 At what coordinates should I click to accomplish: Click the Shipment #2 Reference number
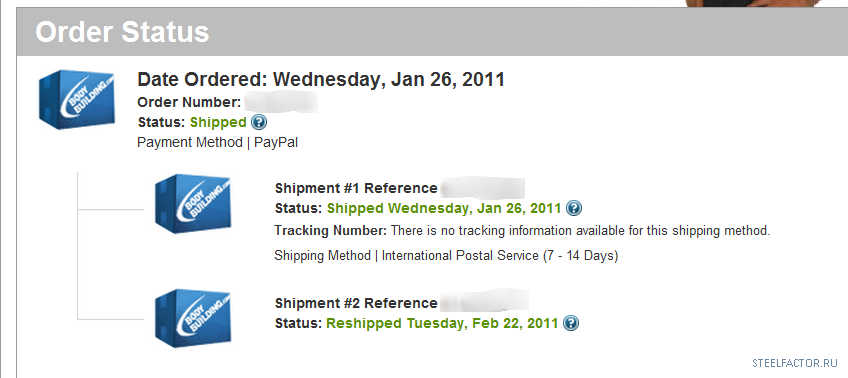pyautogui.click(x=484, y=302)
